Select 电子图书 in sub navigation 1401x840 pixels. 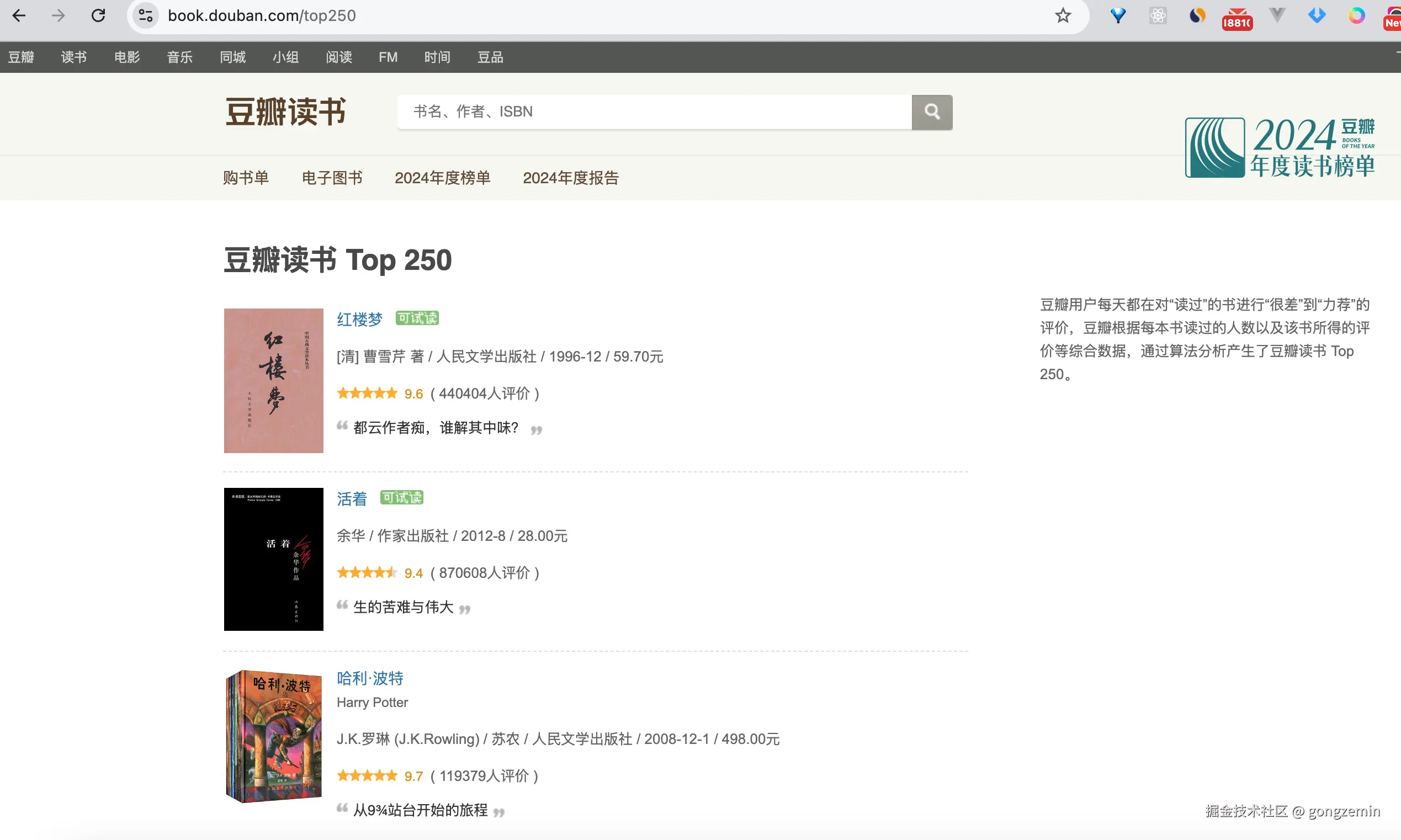coord(332,178)
